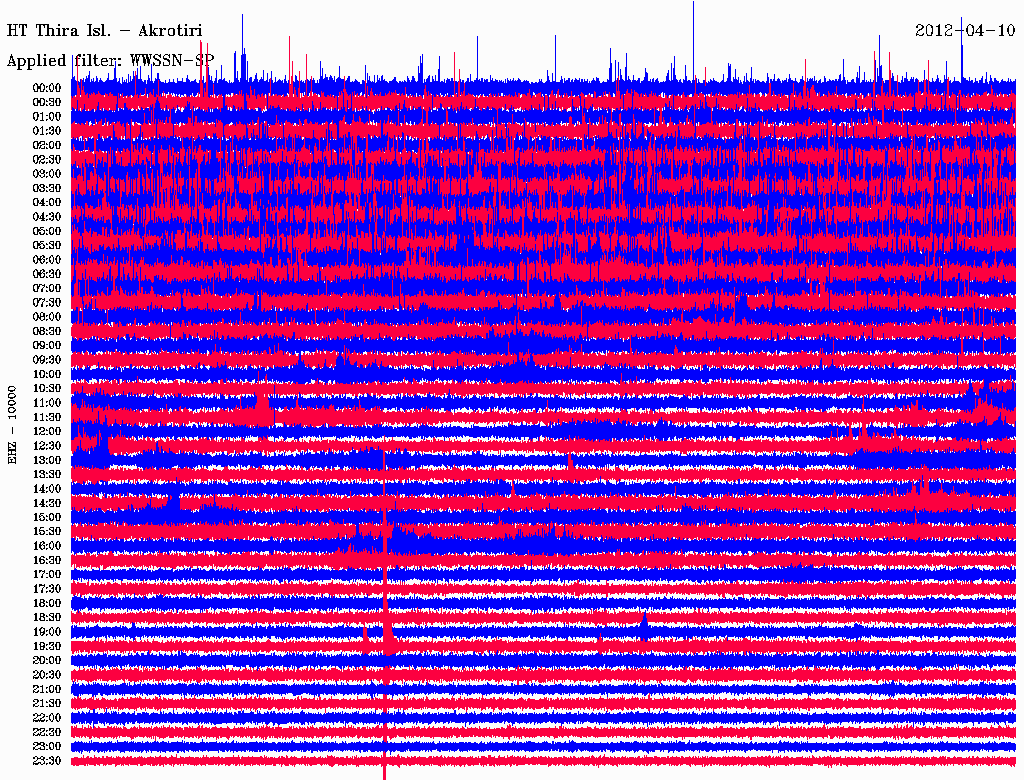Select the 15:30 time label
Screen dimensions: 1024x780
tap(47, 532)
